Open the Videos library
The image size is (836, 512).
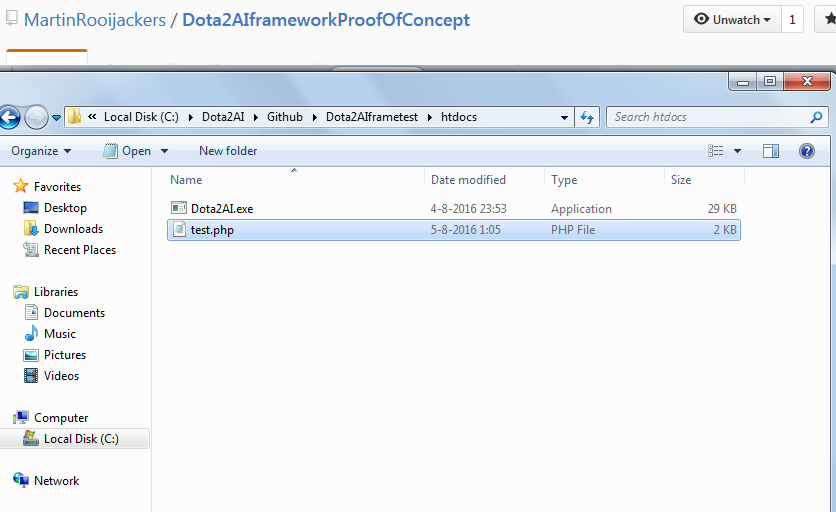61,376
